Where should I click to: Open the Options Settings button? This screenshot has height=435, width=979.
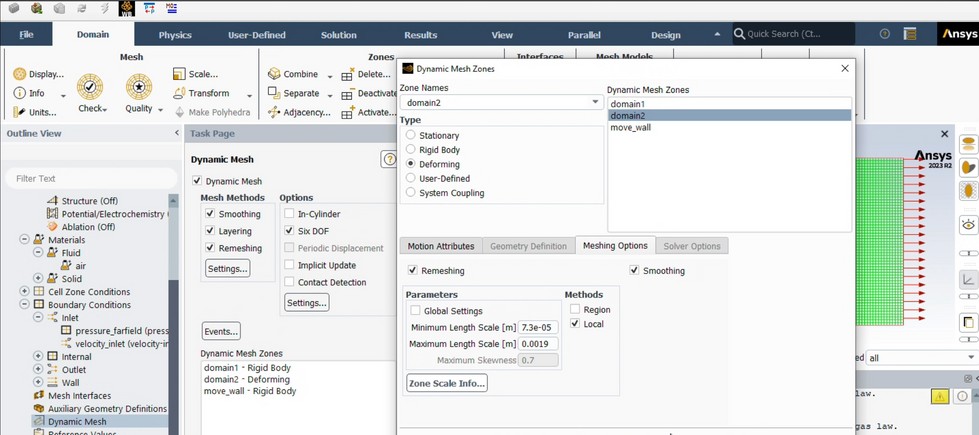pyautogui.click(x=307, y=303)
